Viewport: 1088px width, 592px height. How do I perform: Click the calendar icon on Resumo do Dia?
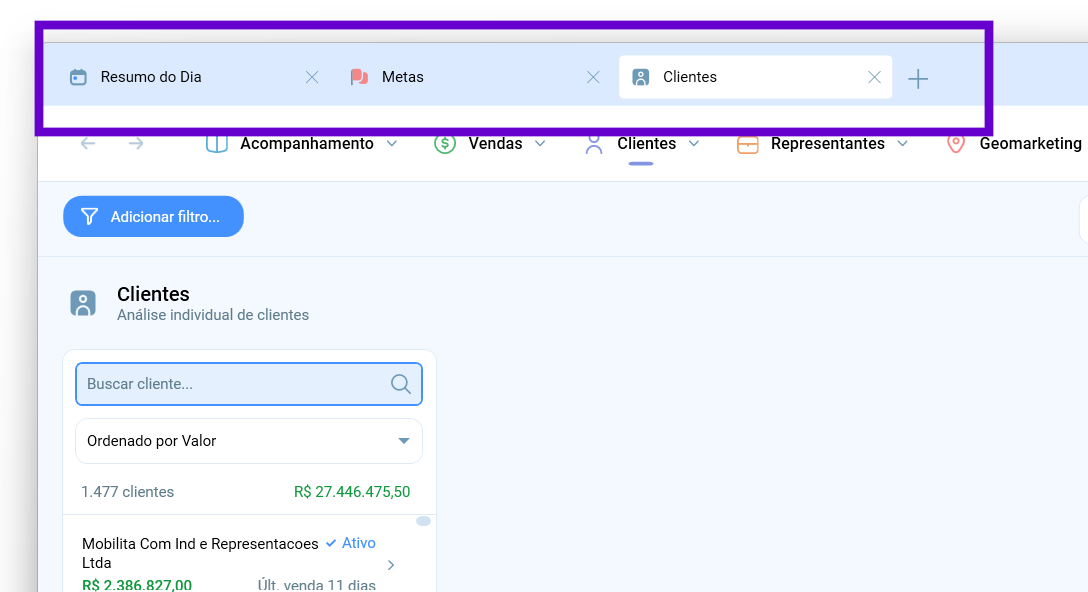coord(78,77)
